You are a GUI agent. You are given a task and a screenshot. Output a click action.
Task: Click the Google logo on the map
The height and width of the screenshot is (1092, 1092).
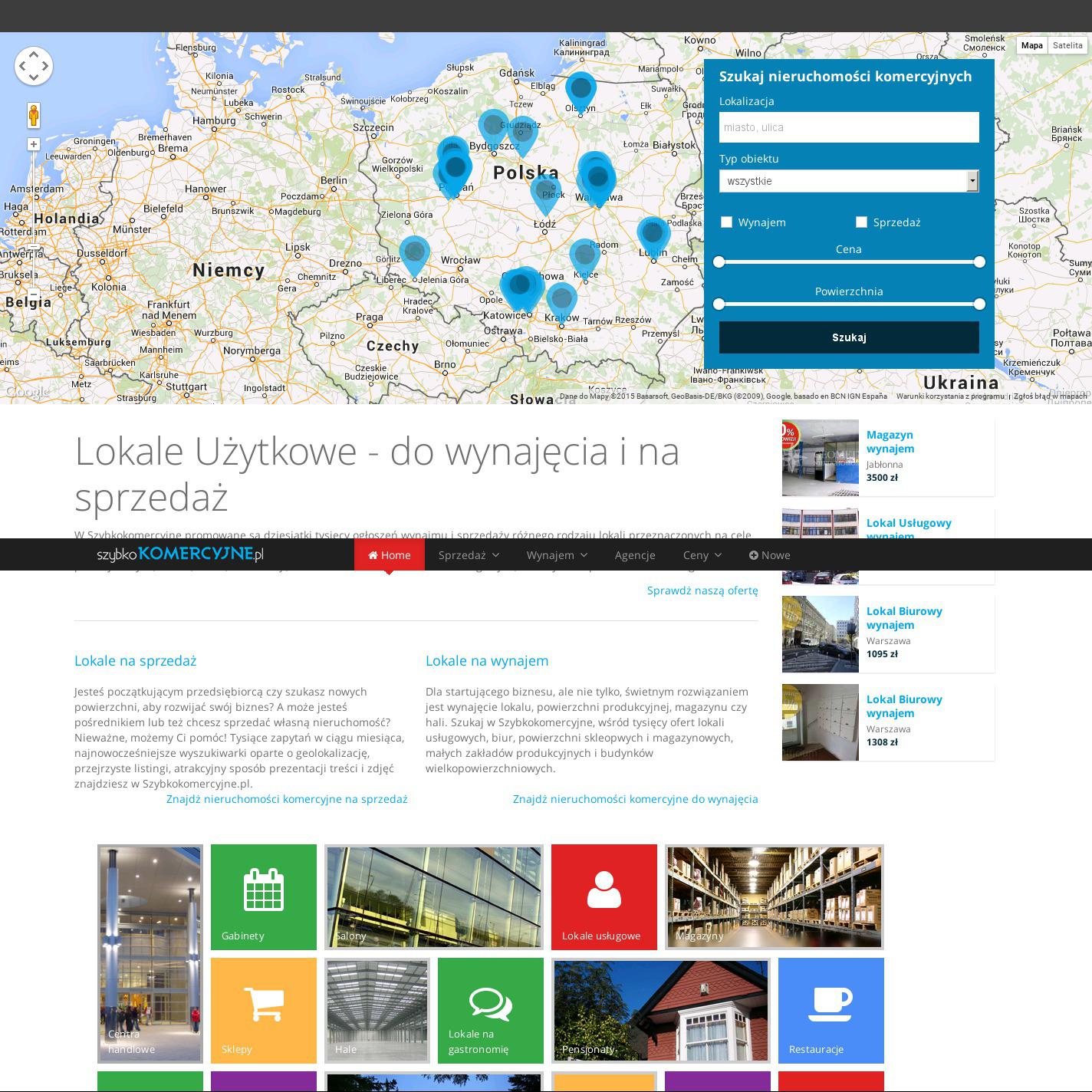coord(28,392)
